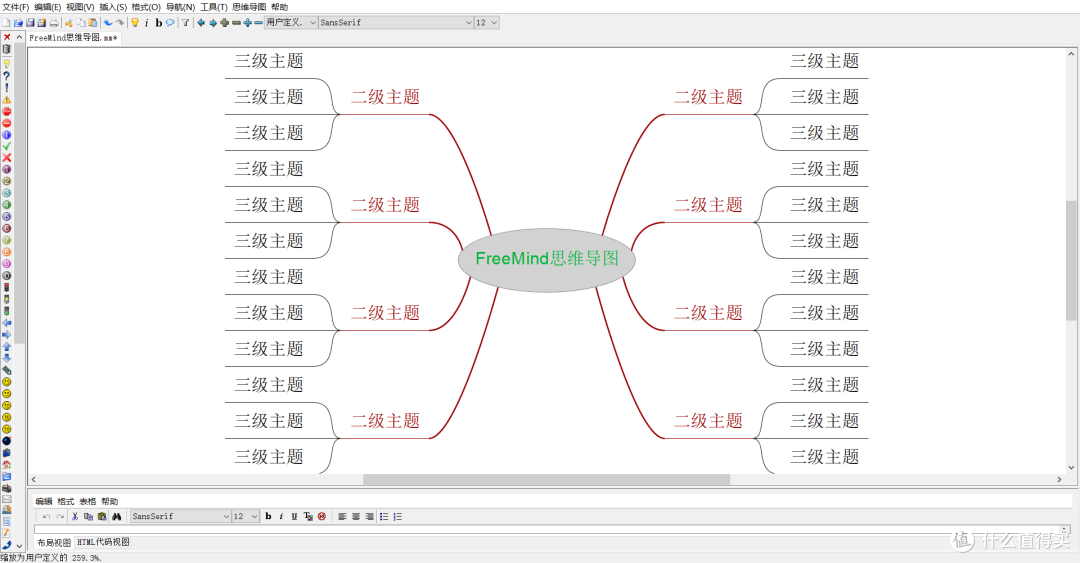
Task: Open the 用户定义 zoom dropdown
Action: (x=291, y=23)
